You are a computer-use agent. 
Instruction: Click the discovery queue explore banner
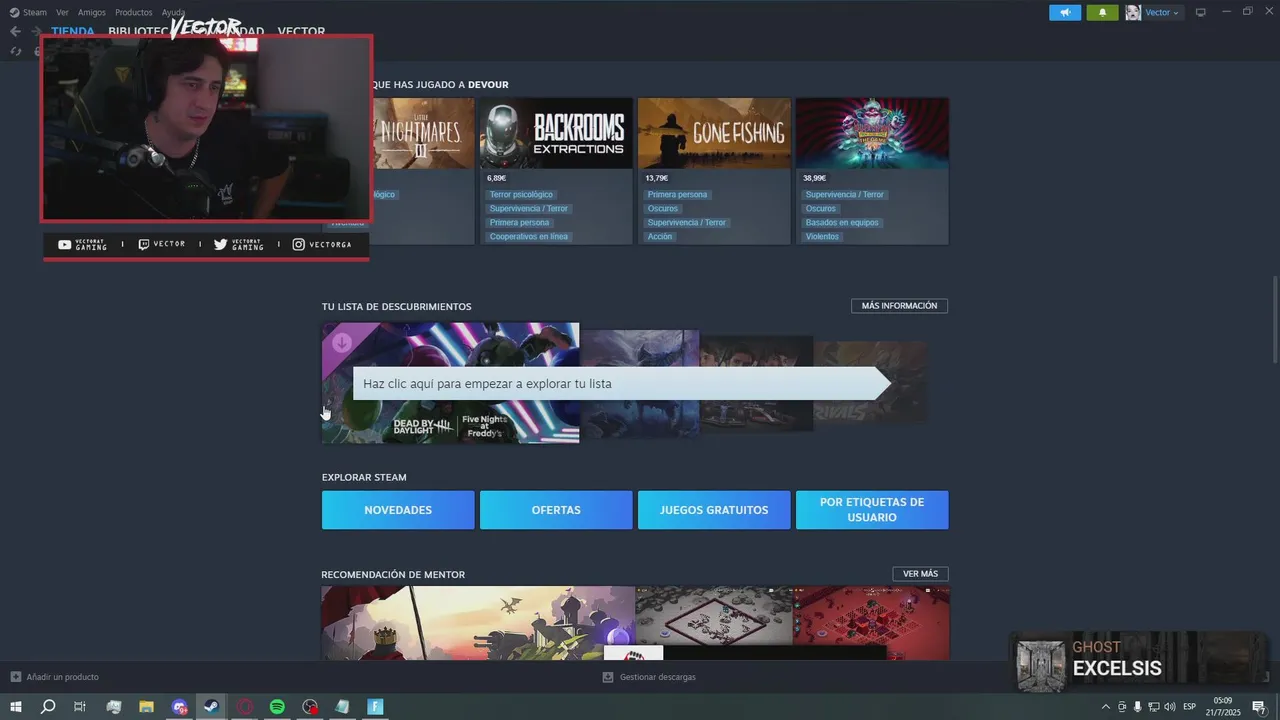click(x=620, y=384)
